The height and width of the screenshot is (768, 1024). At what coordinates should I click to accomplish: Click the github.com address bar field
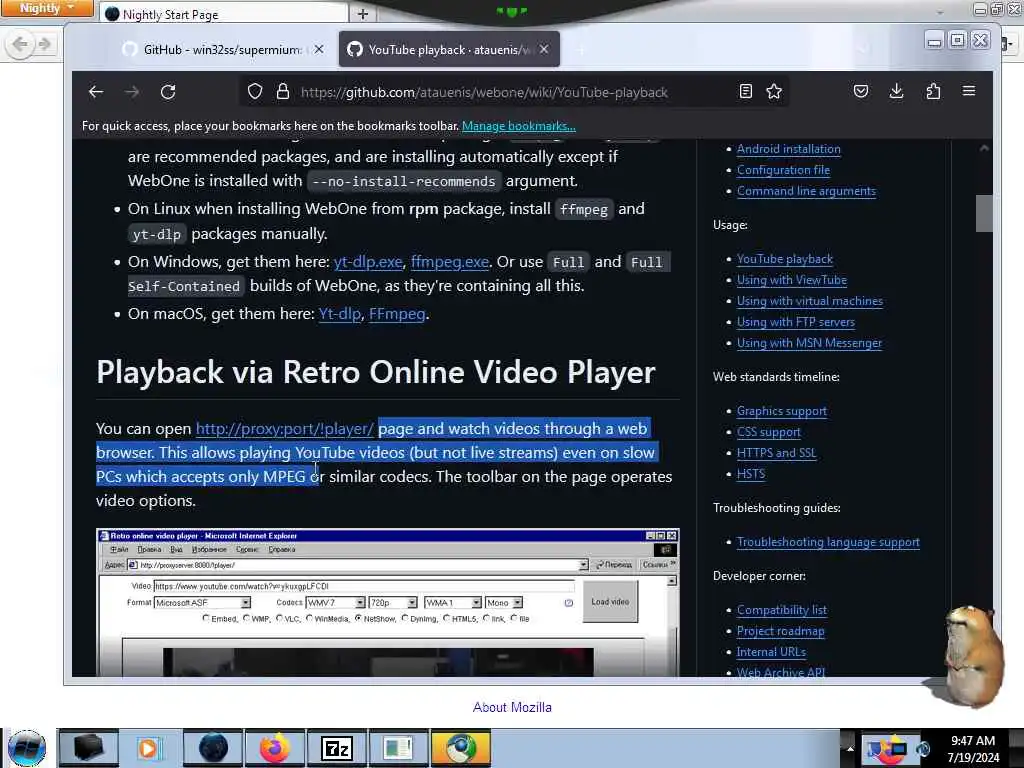[x=484, y=92]
